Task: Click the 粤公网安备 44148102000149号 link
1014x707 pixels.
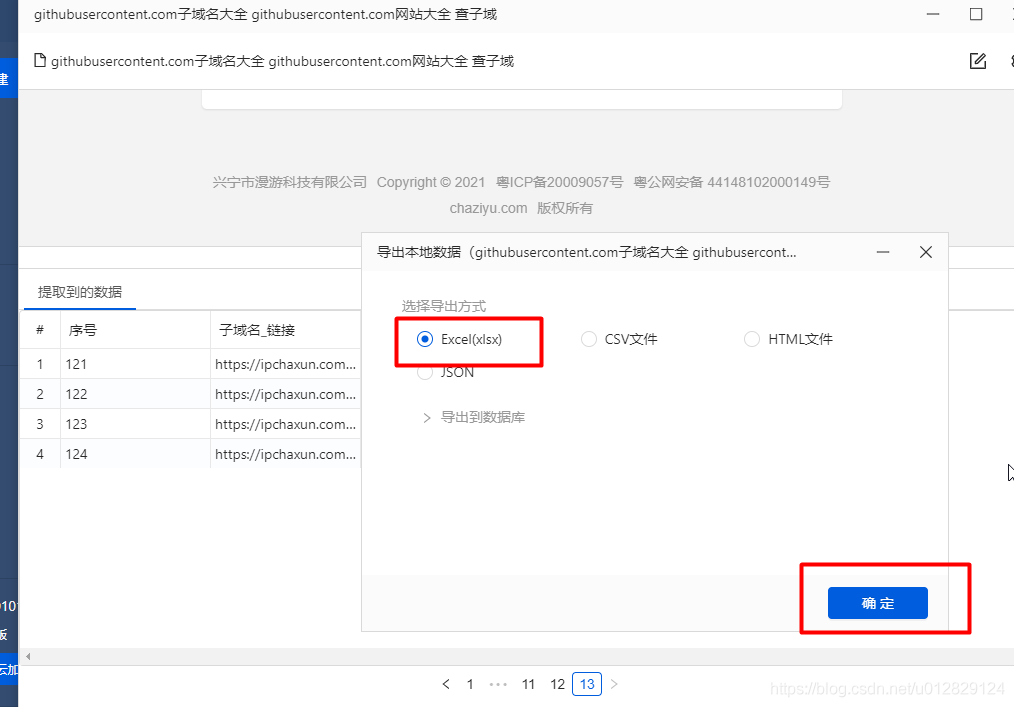Action: point(731,182)
